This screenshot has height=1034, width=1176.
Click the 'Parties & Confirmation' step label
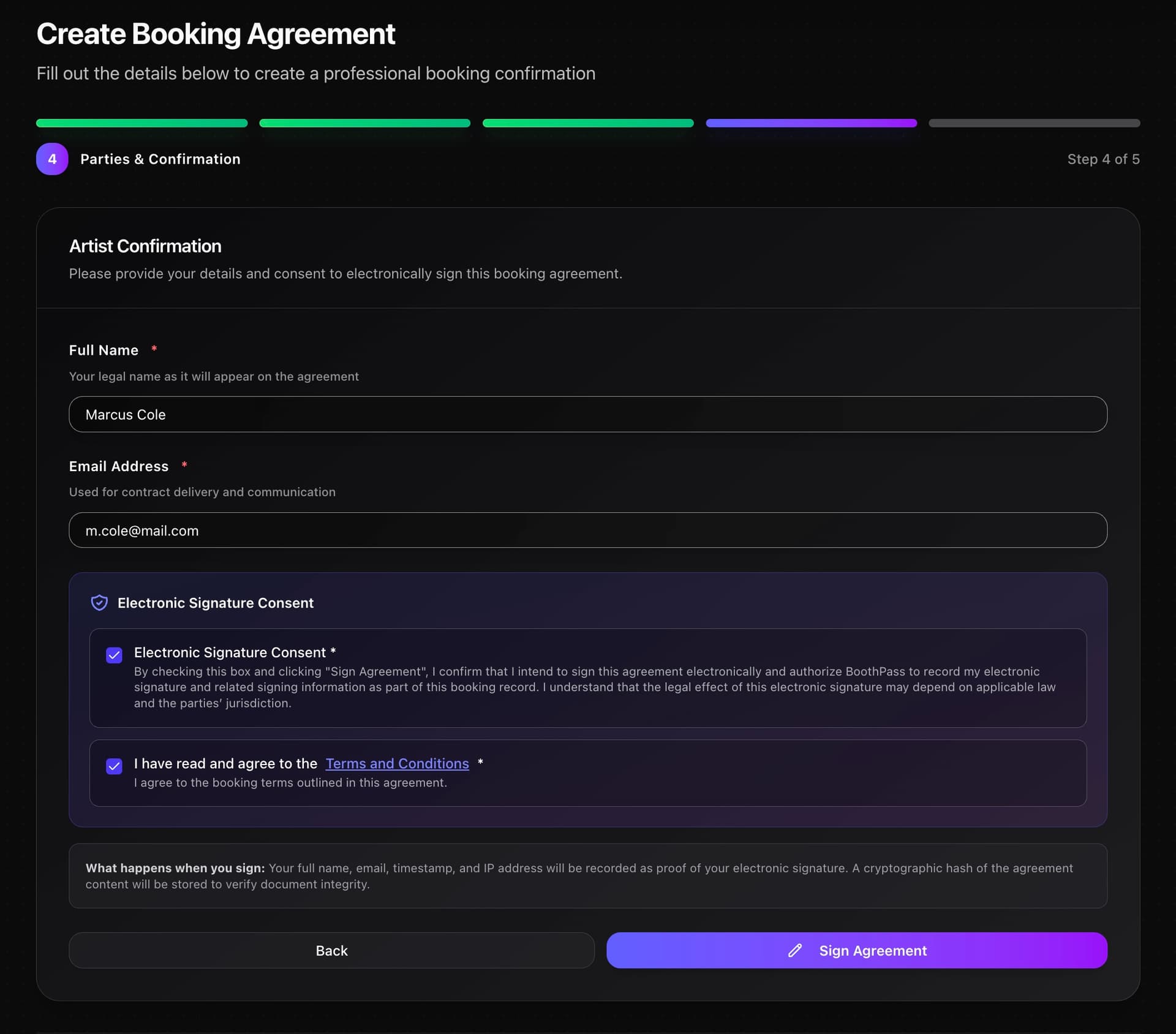tap(160, 159)
